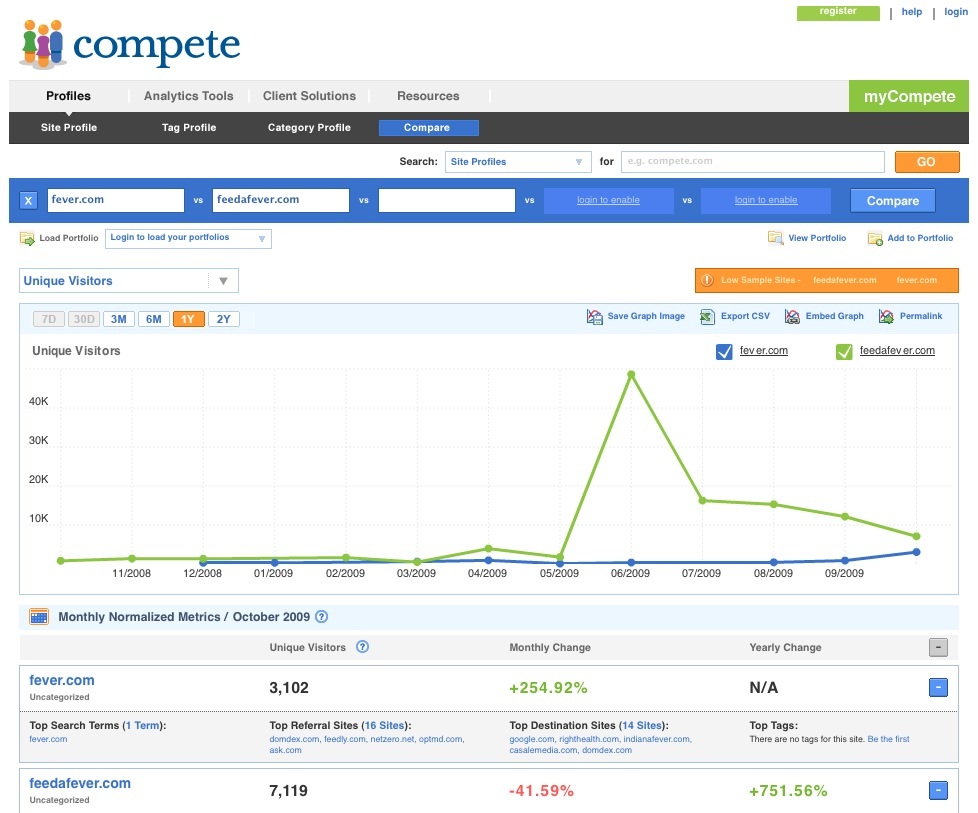The width and height of the screenshot is (978, 813).
Task: Uncheck the feedafever.com graph checkbox
Action: coord(844,352)
